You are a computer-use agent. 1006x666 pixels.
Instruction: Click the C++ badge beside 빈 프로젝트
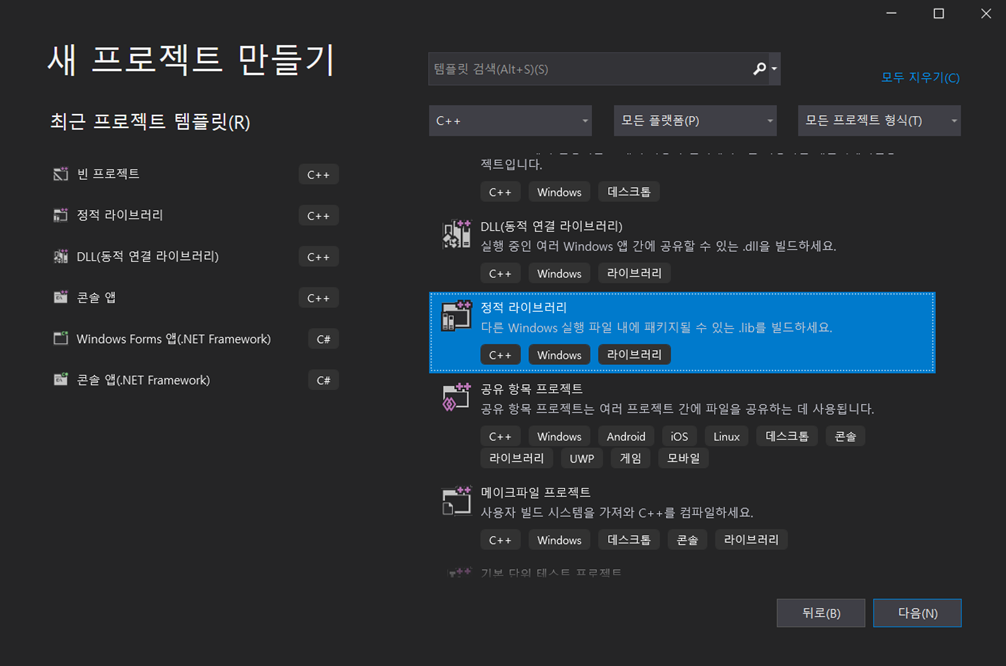coord(318,175)
